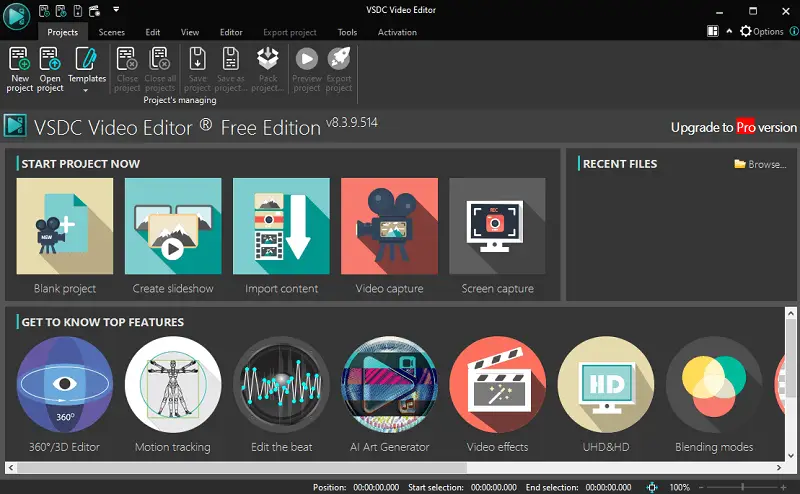Image resolution: width=800 pixels, height=494 pixels.
Task: Click the End selection time value
Action: (608, 487)
